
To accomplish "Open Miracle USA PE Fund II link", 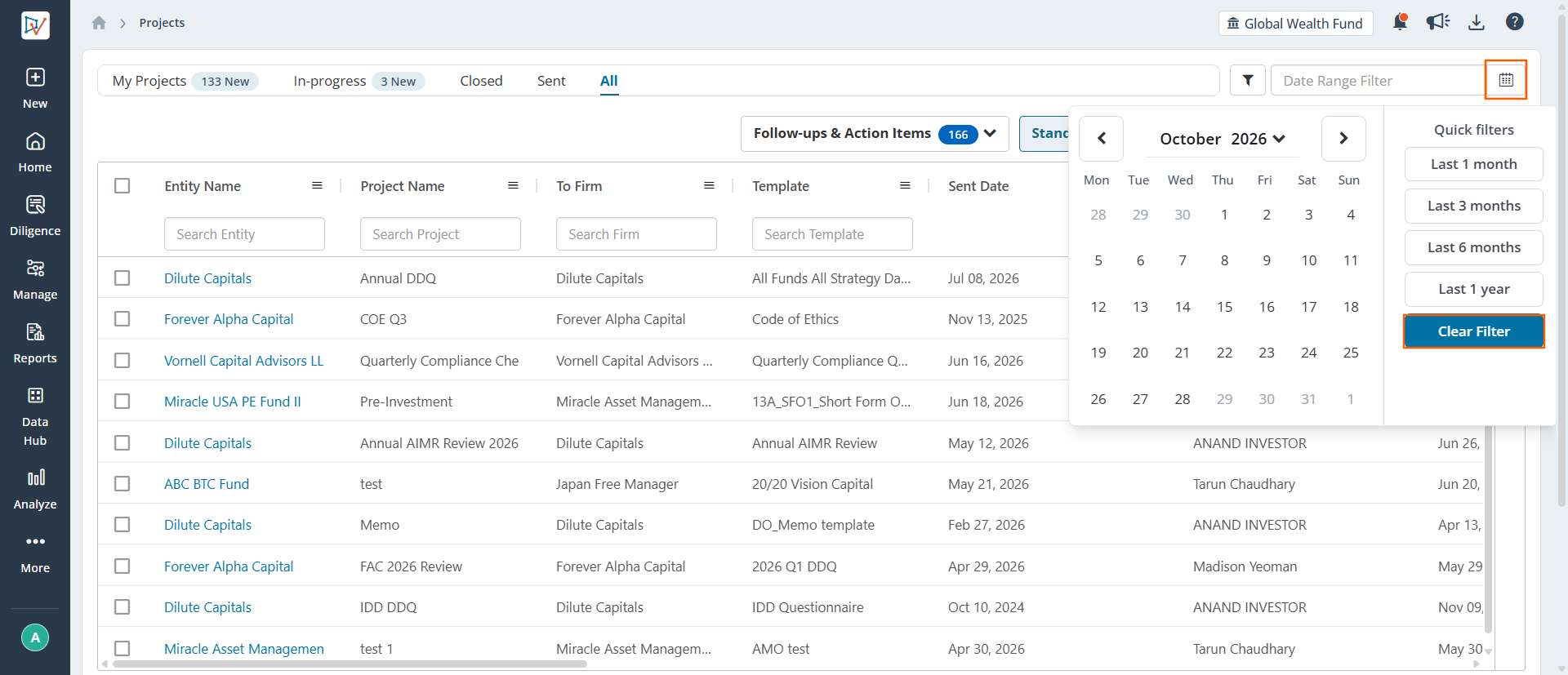I will pyautogui.click(x=233, y=402).
